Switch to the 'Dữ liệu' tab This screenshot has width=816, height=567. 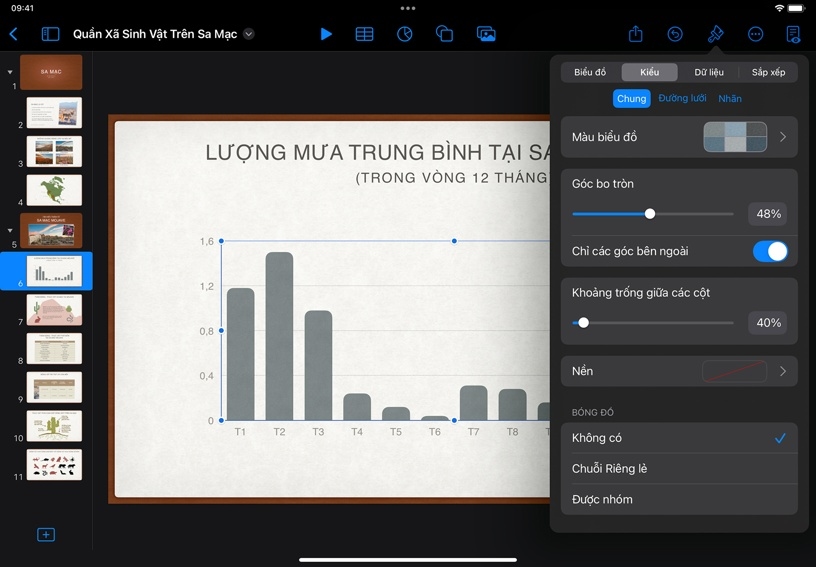(x=709, y=72)
